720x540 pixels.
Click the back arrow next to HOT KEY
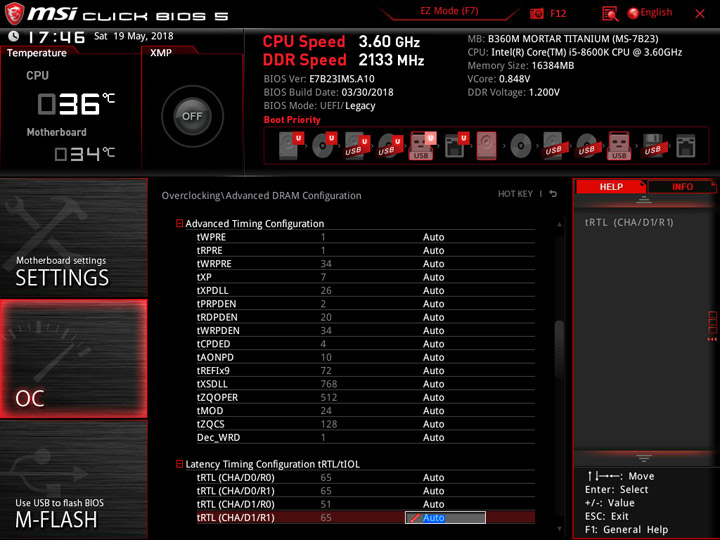click(x=553, y=194)
